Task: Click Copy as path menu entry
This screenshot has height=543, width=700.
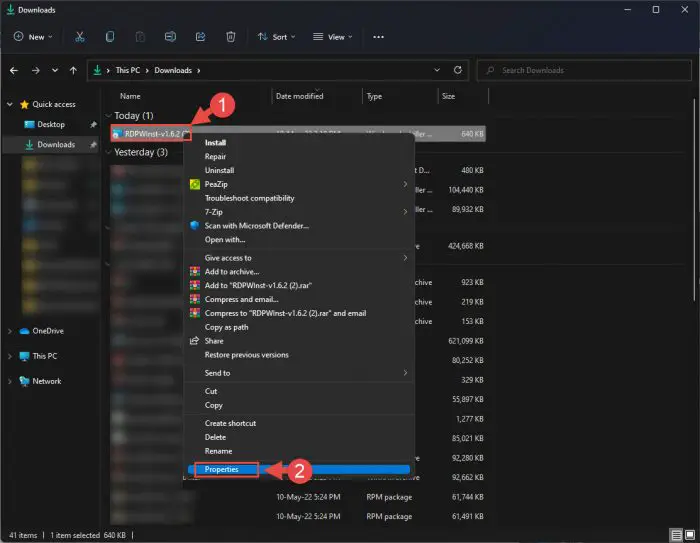Action: pos(227,327)
